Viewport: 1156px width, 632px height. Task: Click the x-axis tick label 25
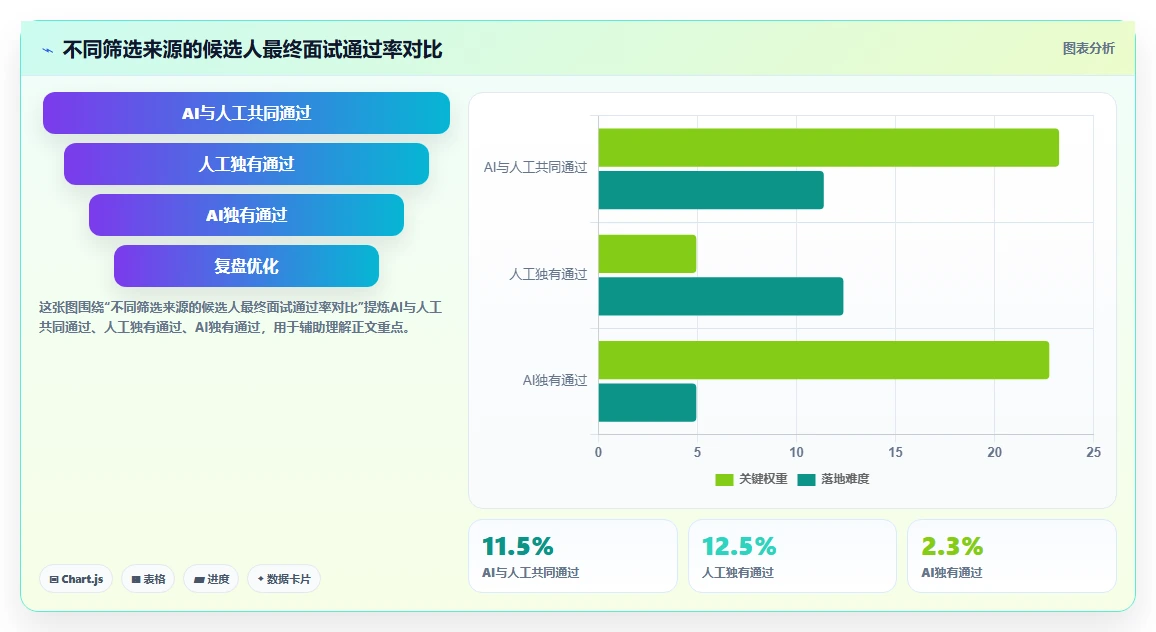click(x=1093, y=452)
